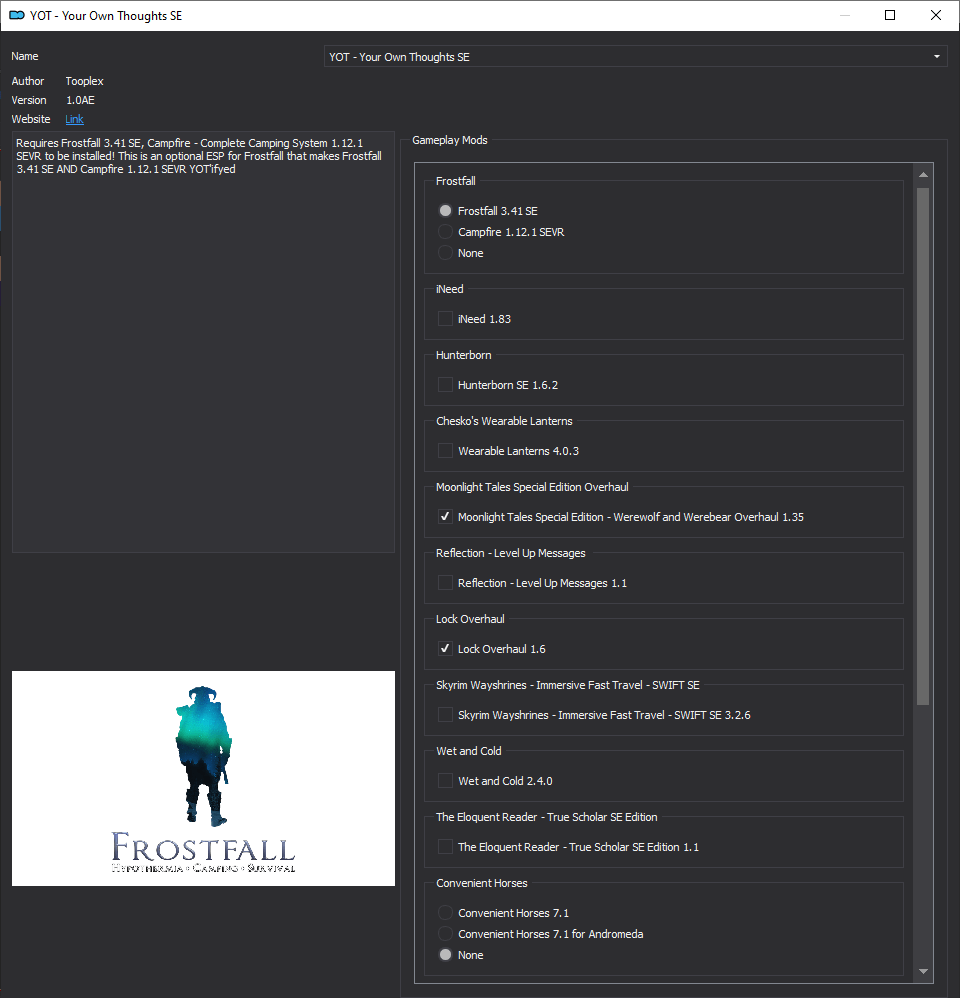This screenshot has height=998, width=960.
Task: Click the mod list vertical scrollbar thumb
Action: [923, 446]
